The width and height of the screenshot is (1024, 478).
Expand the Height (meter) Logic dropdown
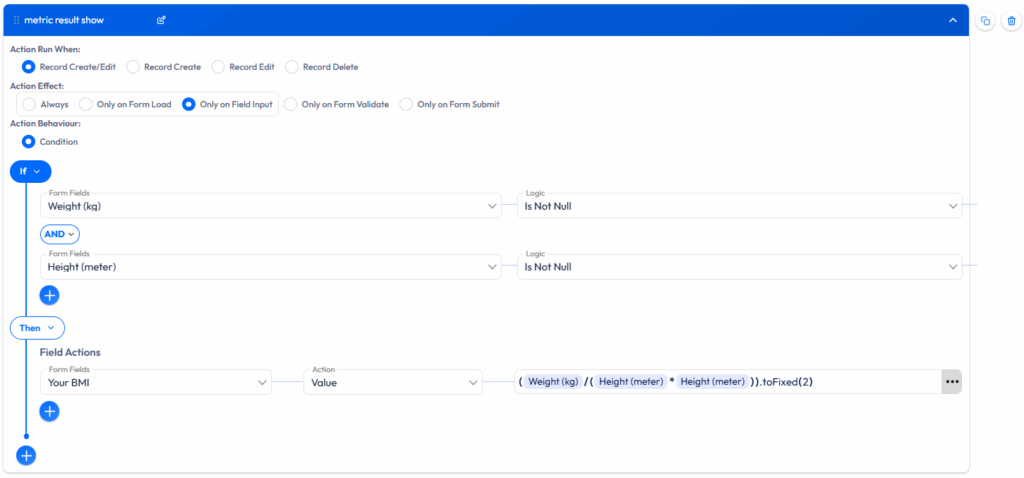(x=739, y=267)
